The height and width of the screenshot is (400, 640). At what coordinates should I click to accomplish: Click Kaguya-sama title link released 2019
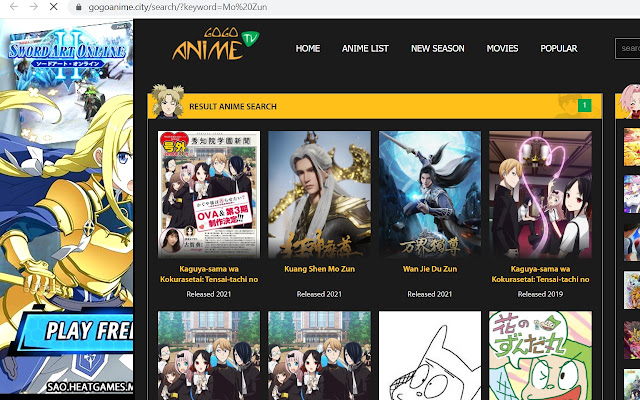[x=540, y=274]
